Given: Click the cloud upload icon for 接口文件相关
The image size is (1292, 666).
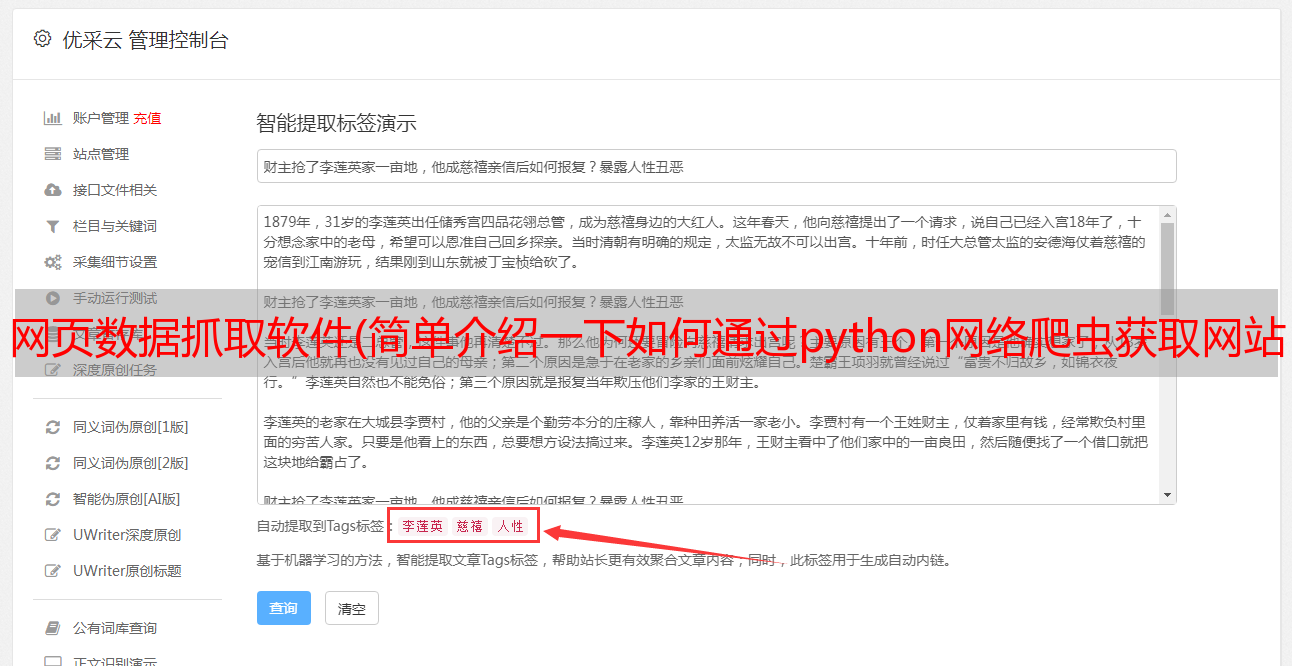Looking at the screenshot, I should coord(53,190).
